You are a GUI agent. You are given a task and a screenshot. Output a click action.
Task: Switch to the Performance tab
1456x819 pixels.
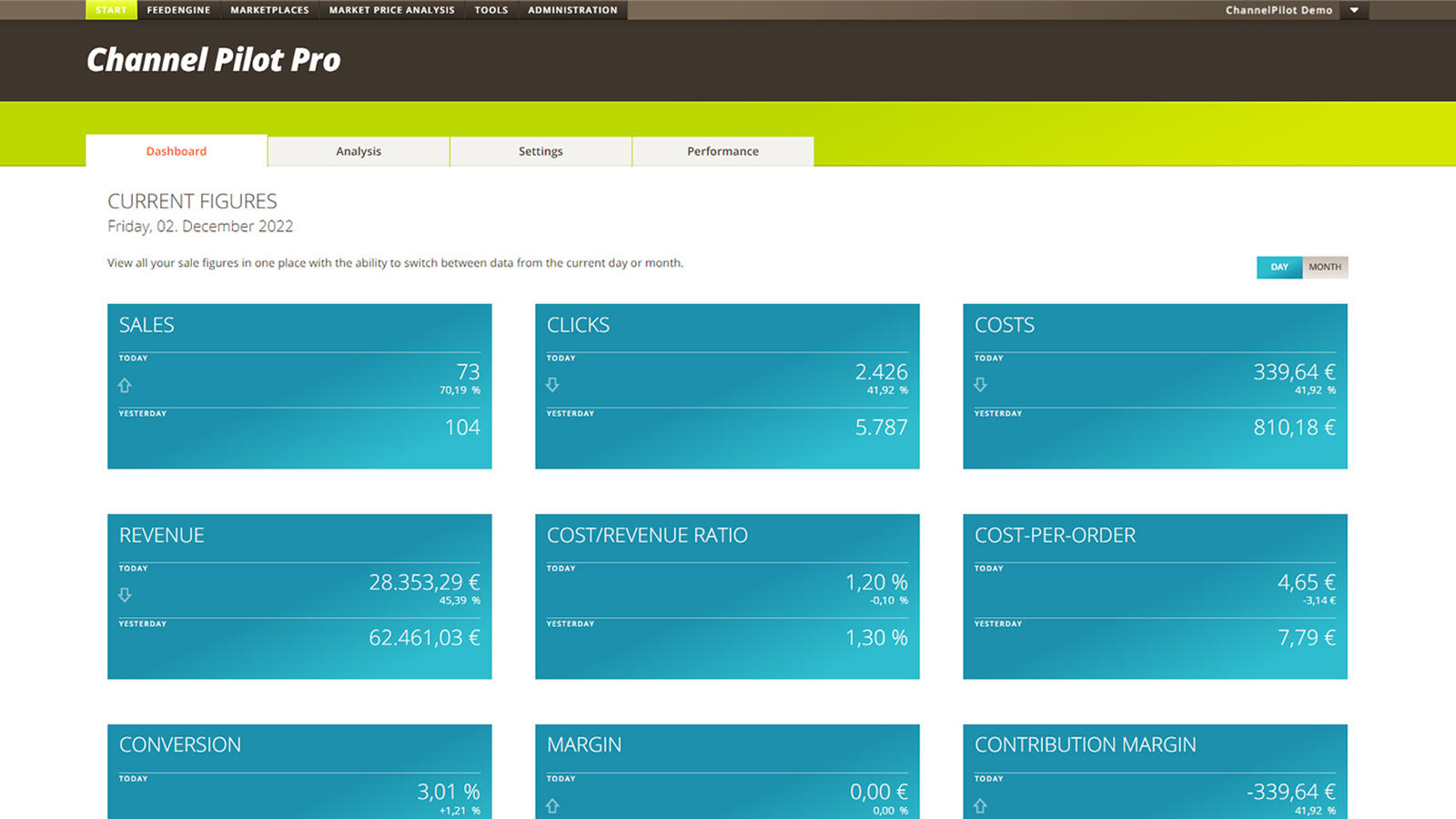tap(722, 151)
